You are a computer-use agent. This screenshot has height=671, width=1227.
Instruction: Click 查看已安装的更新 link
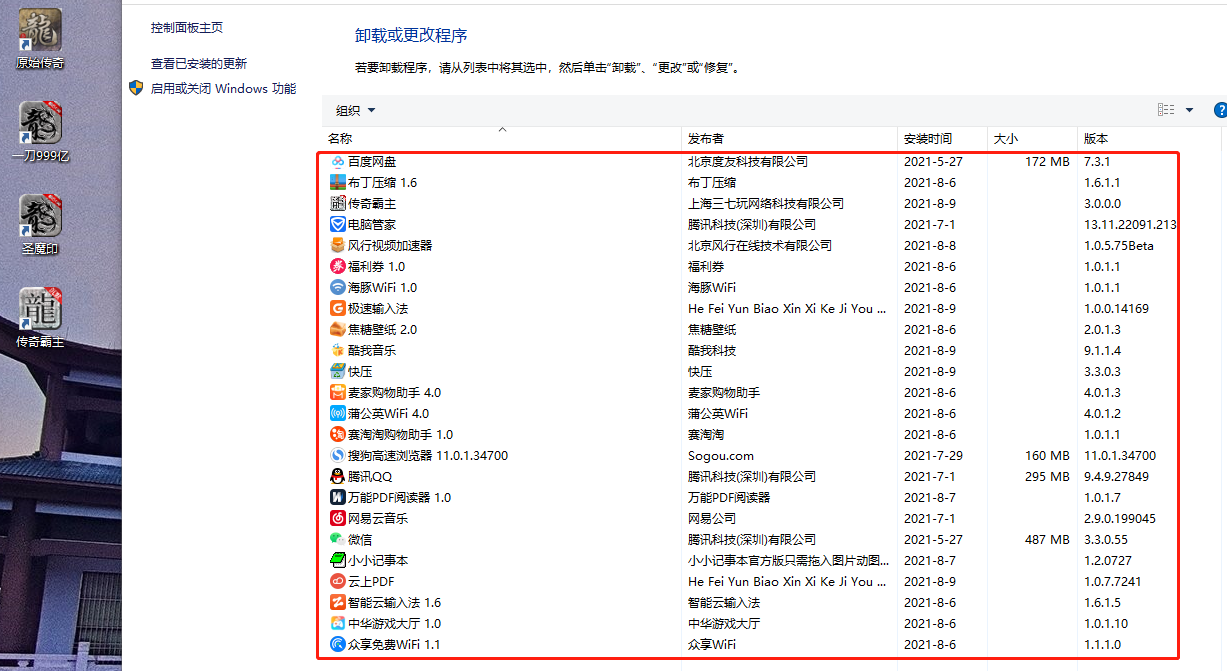point(199,63)
